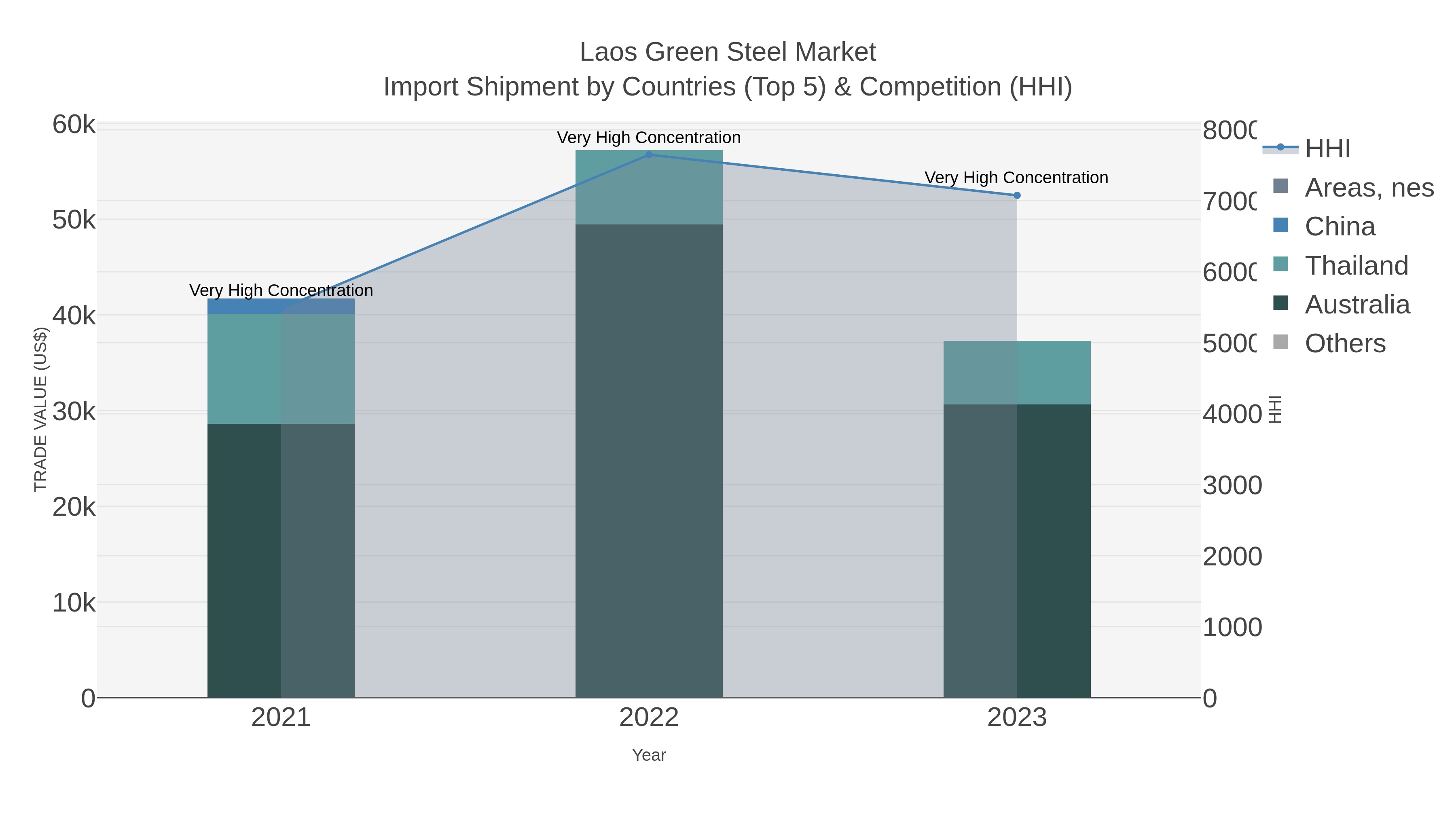Click the 1000 right axis tick label

click(x=1232, y=627)
